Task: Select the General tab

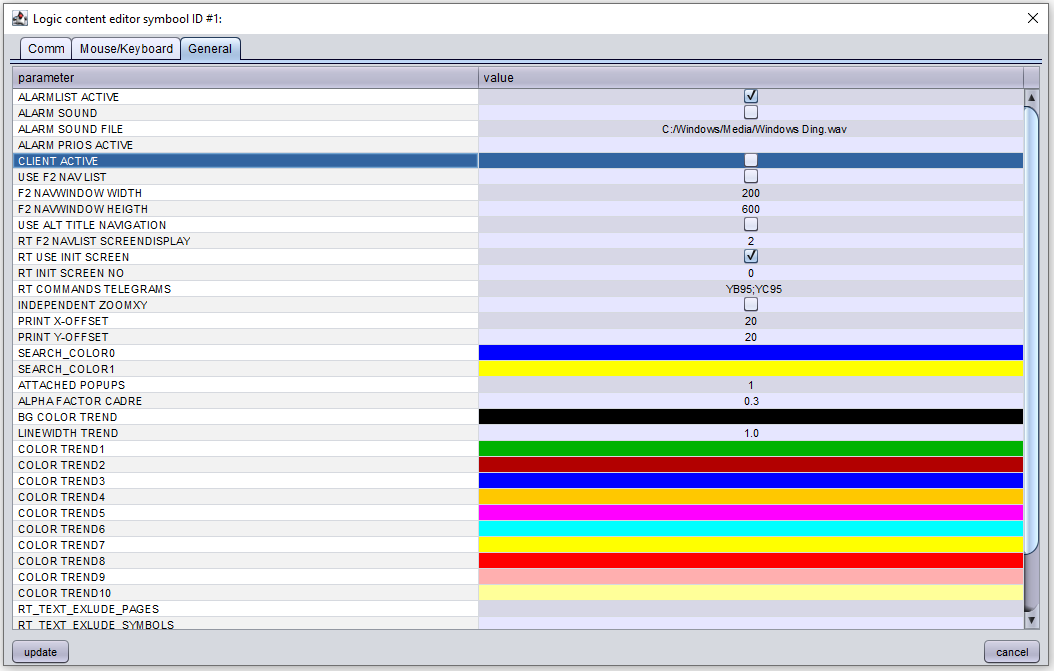Action: pyautogui.click(x=210, y=48)
